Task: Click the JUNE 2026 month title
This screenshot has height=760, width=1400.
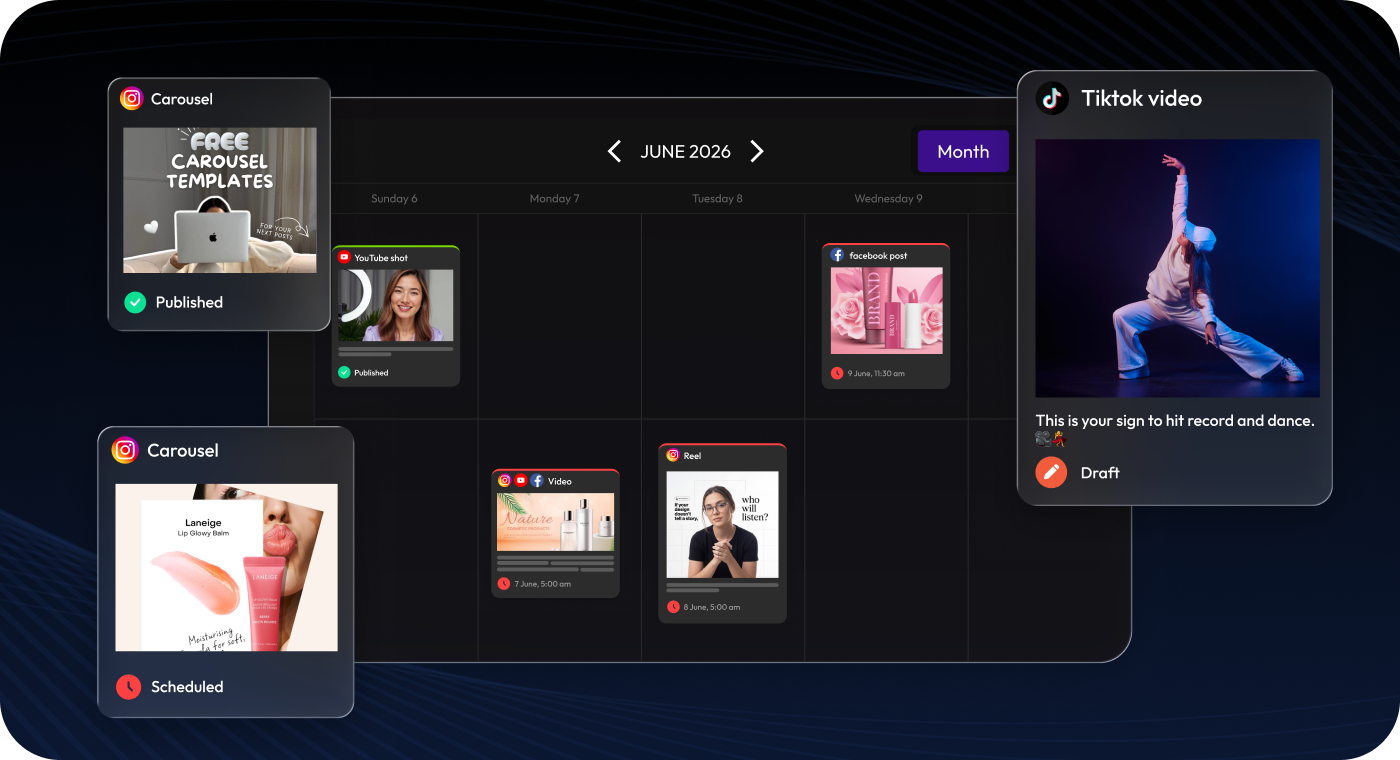Action: [x=686, y=152]
